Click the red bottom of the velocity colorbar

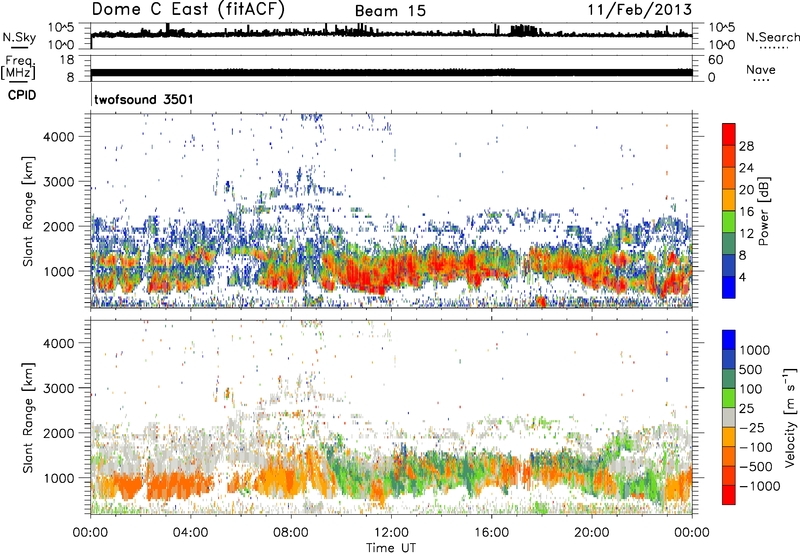[729, 495]
